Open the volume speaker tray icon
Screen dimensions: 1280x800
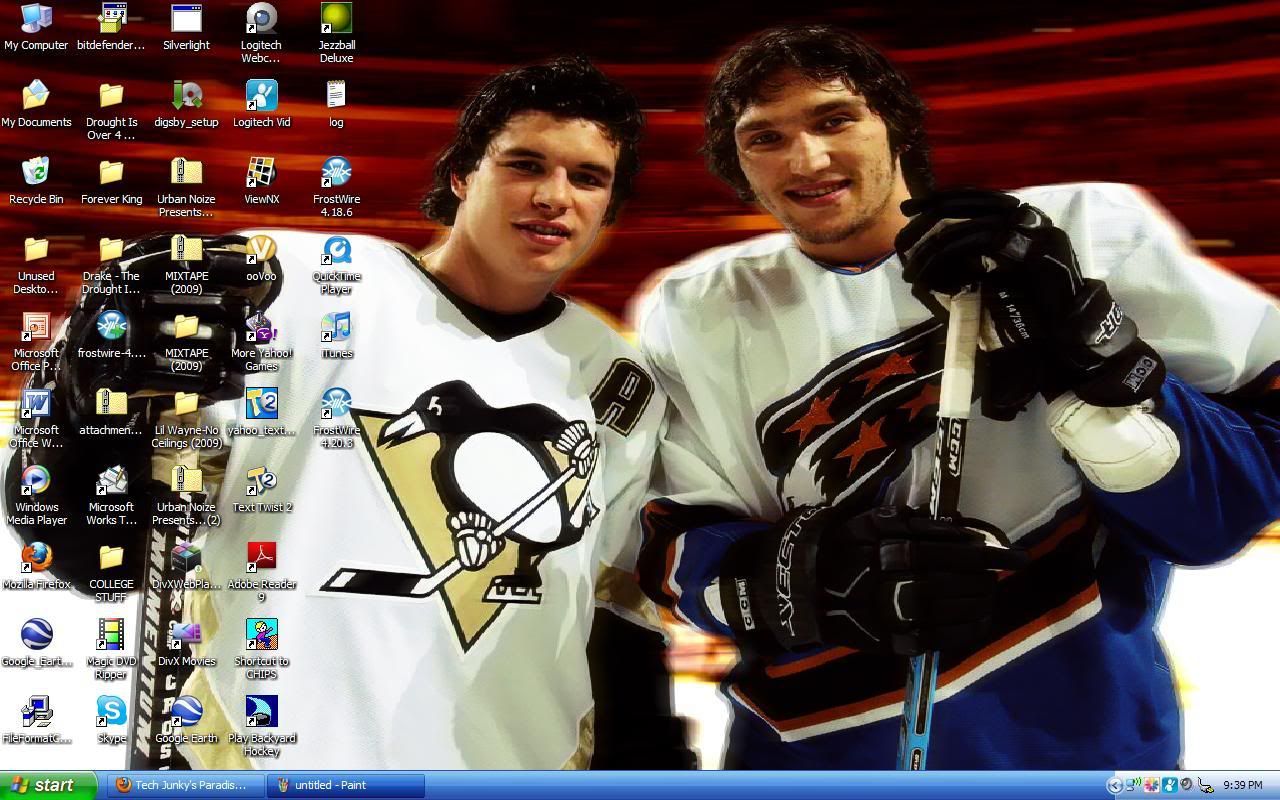point(1187,785)
